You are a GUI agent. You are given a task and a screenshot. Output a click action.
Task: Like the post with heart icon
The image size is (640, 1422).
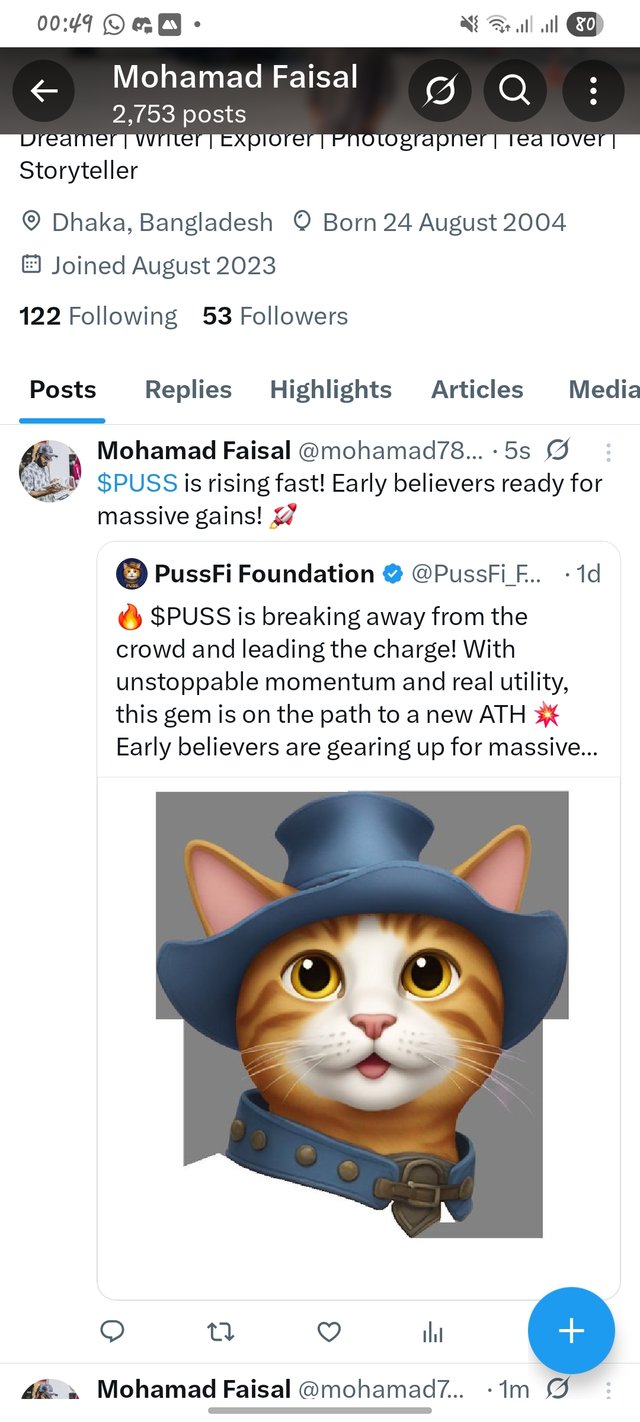click(x=328, y=1331)
